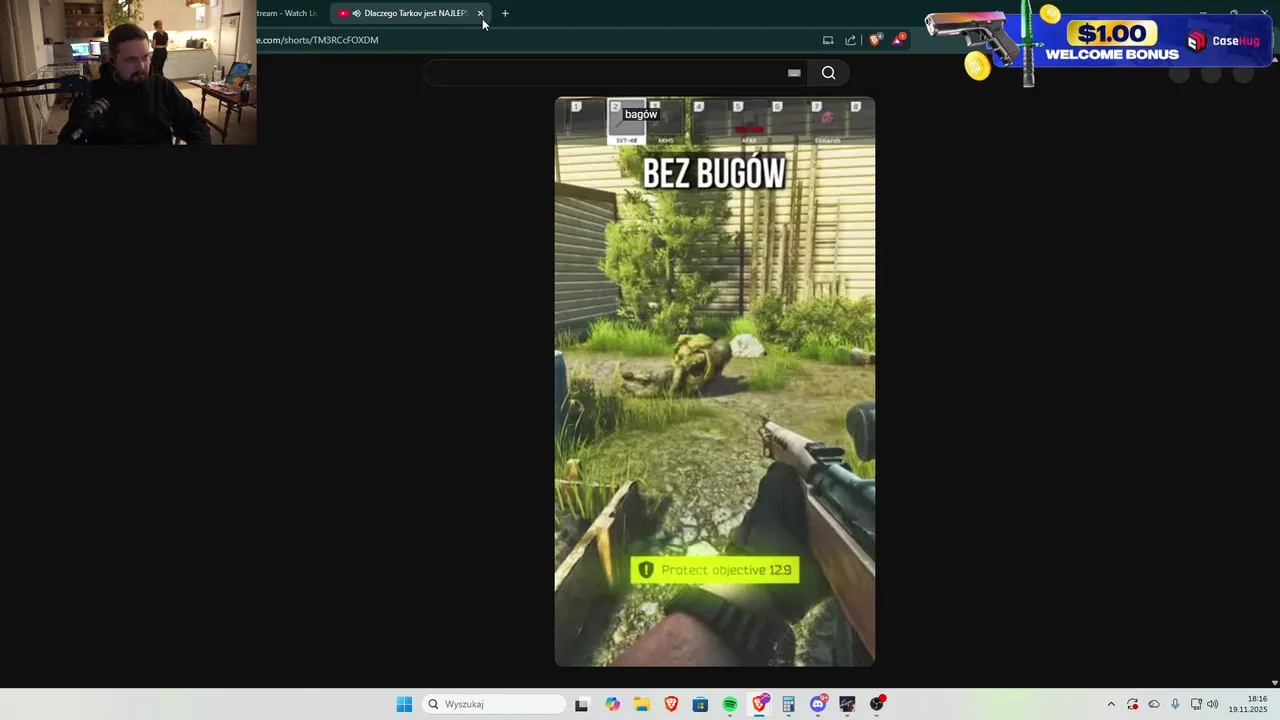Open the volume speaker tray icon
Screen dimensions: 1280x720
coord(1213,704)
